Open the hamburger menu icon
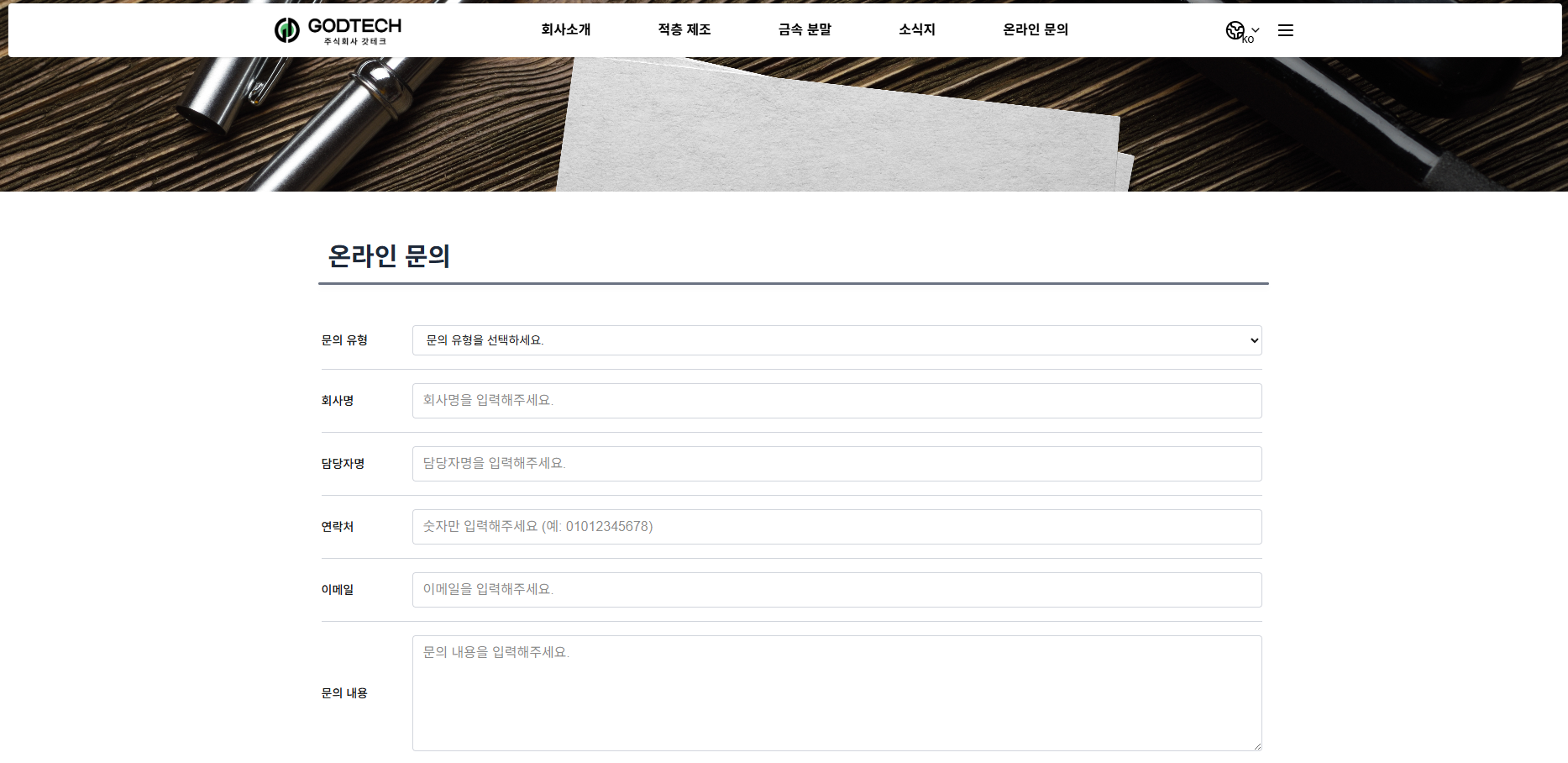This screenshot has height=763, width=1568. coord(1285,30)
